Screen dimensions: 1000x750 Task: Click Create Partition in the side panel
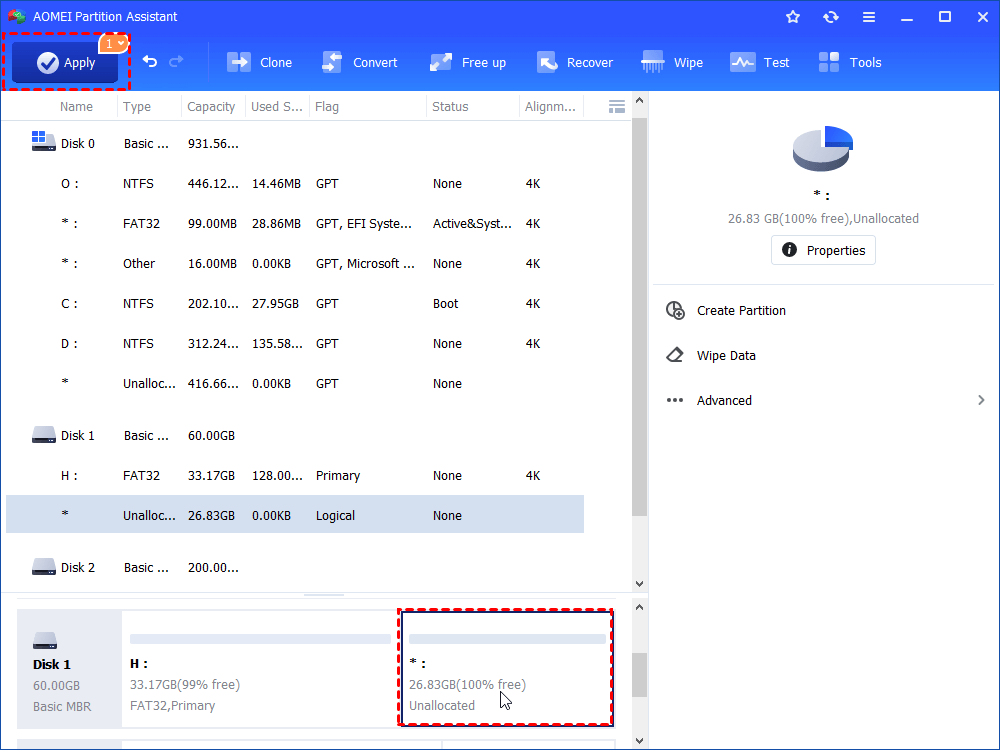click(740, 311)
